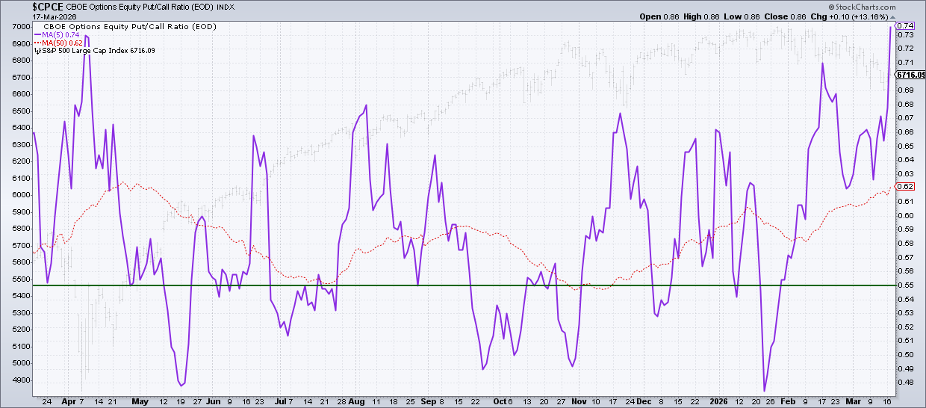Click the purple 0.74 price tag on right axis
926x408 pixels.
pos(905,26)
